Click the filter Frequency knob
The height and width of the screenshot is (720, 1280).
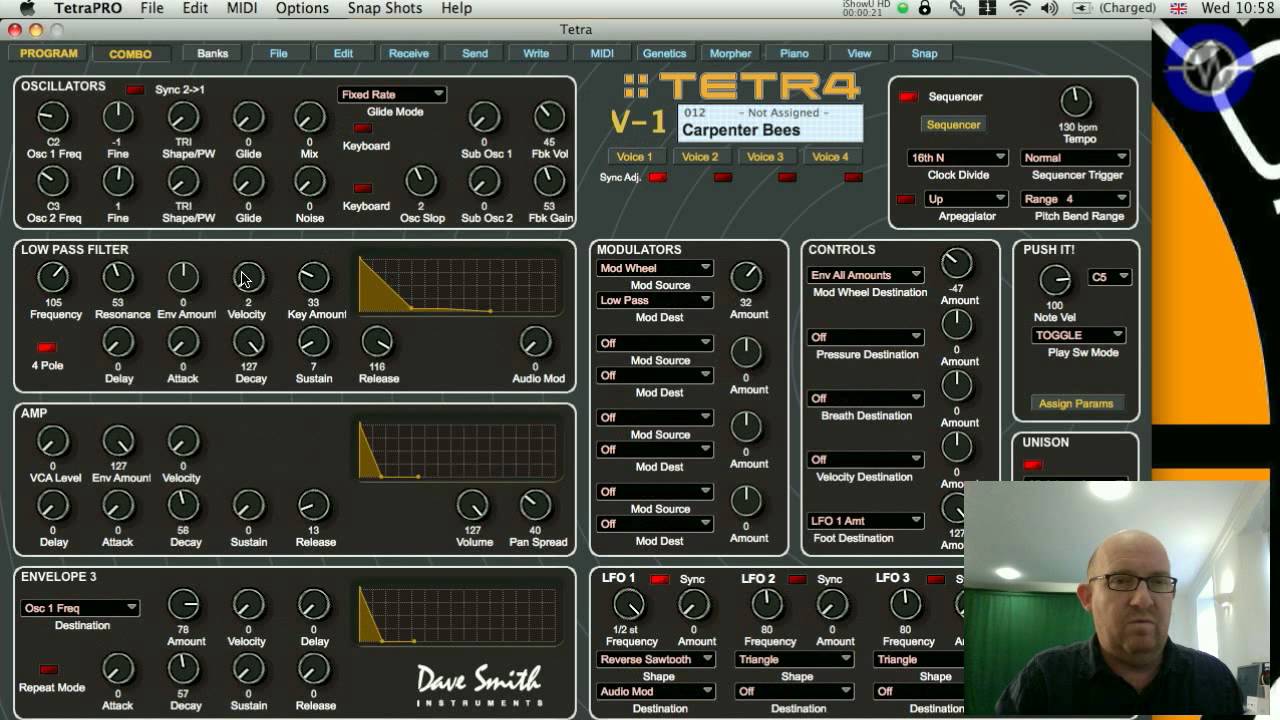[53, 278]
